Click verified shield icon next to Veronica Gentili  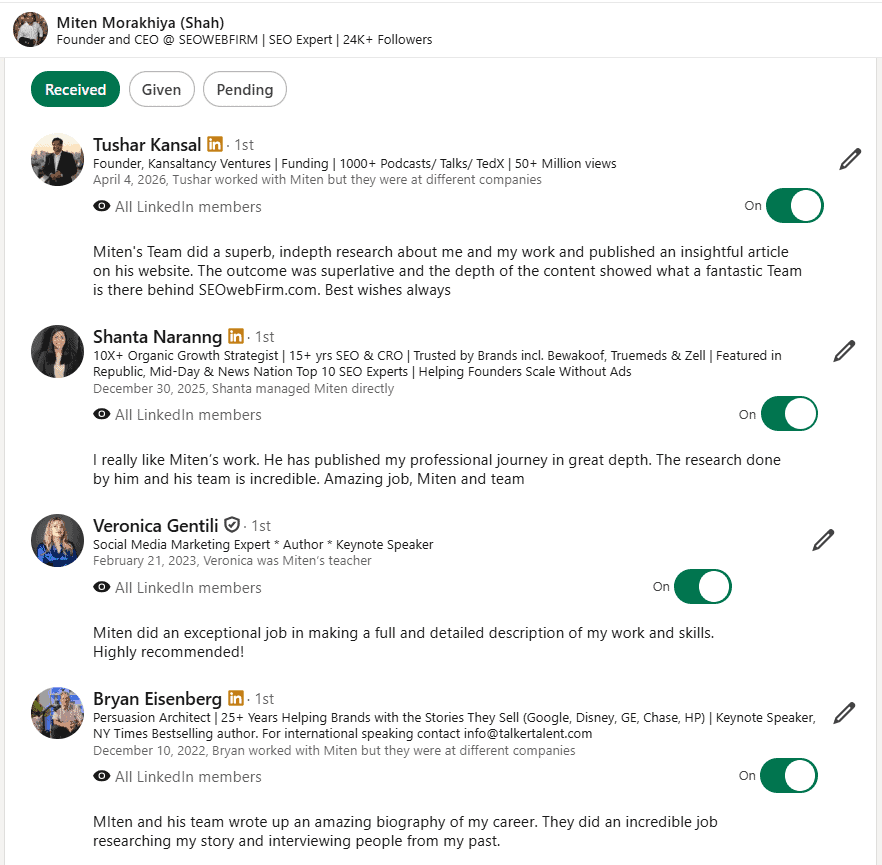pyautogui.click(x=232, y=525)
